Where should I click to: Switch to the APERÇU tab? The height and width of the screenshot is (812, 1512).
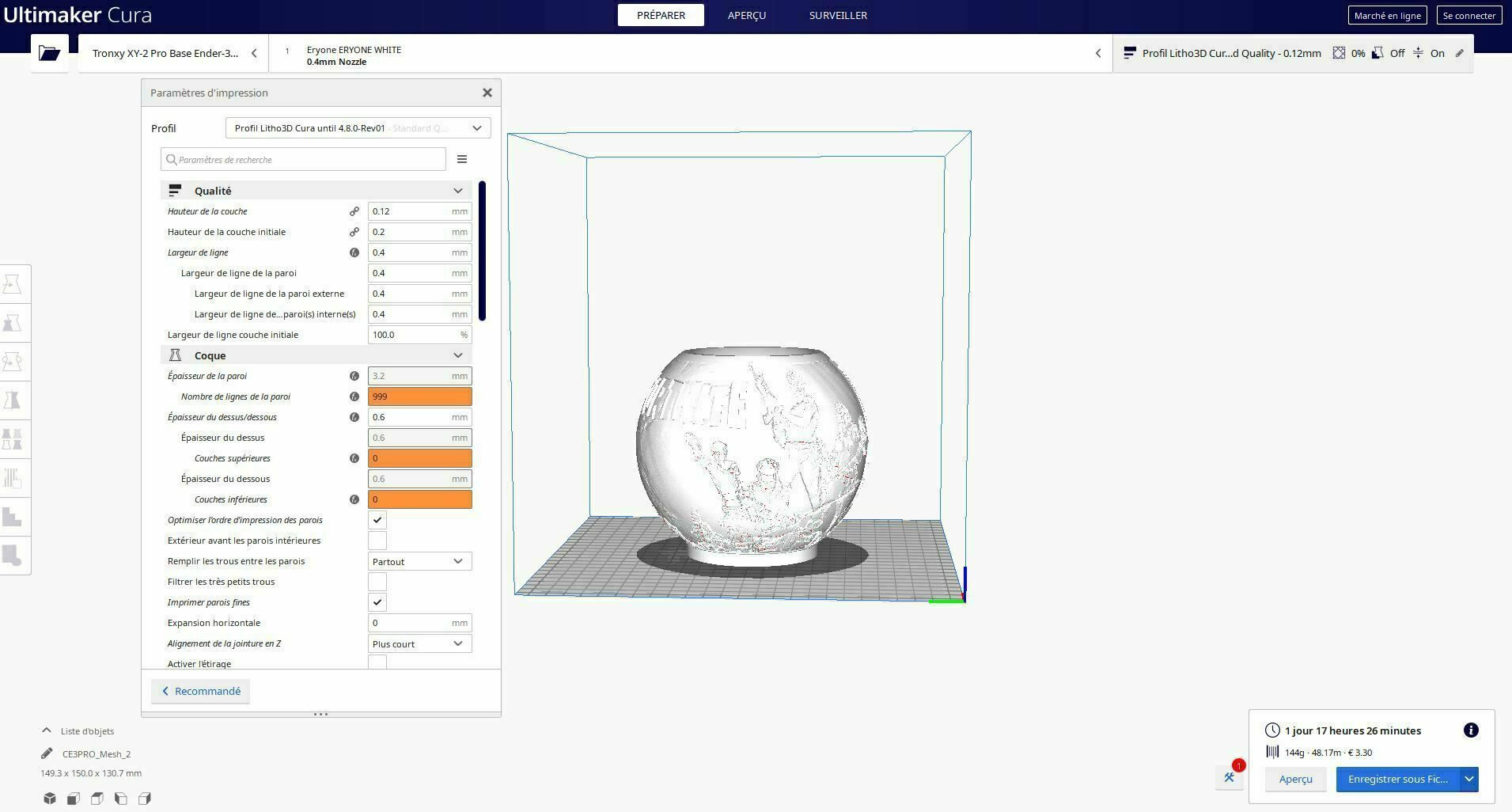pos(746,14)
